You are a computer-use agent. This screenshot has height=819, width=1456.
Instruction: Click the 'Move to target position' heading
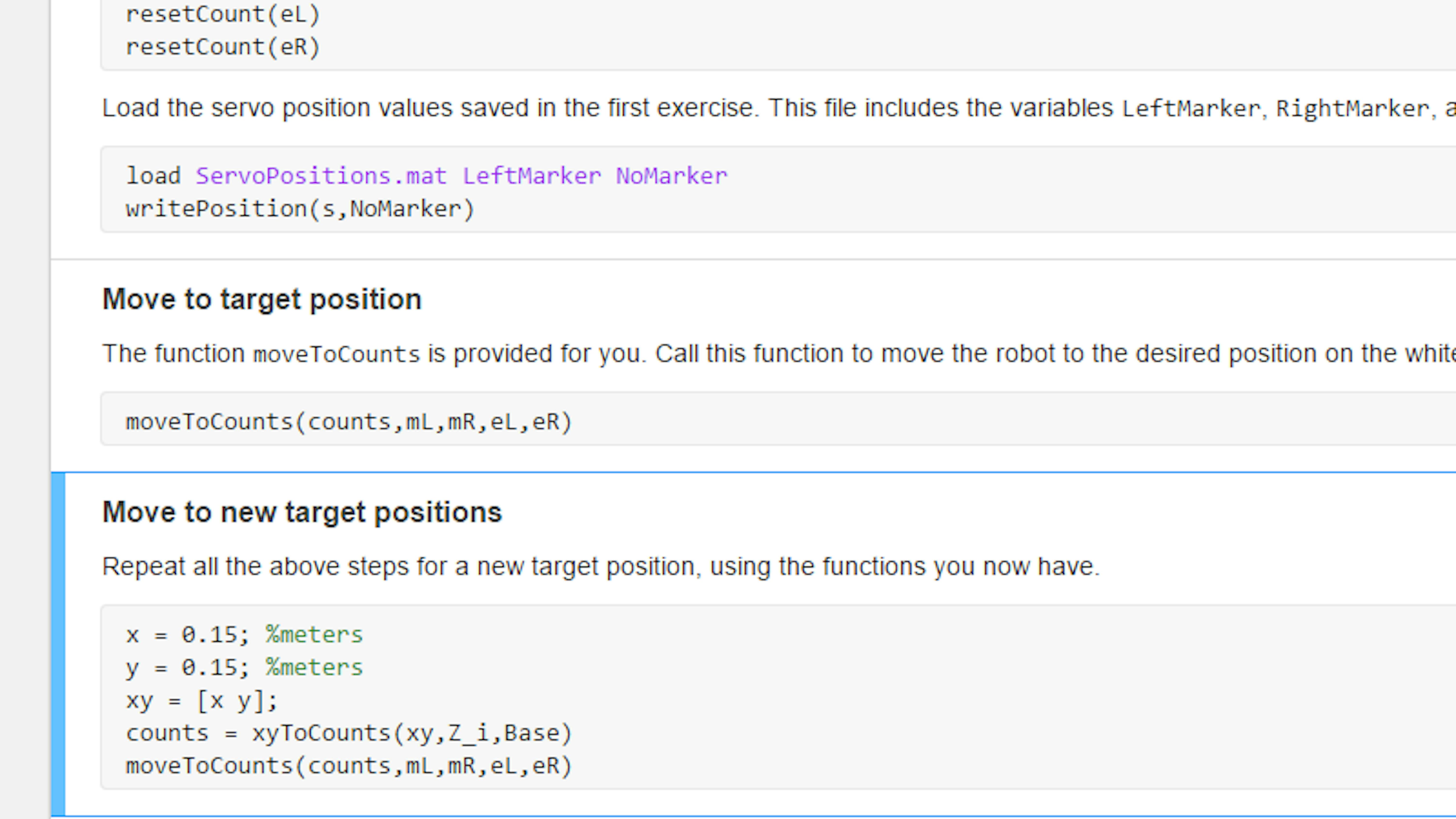point(262,299)
